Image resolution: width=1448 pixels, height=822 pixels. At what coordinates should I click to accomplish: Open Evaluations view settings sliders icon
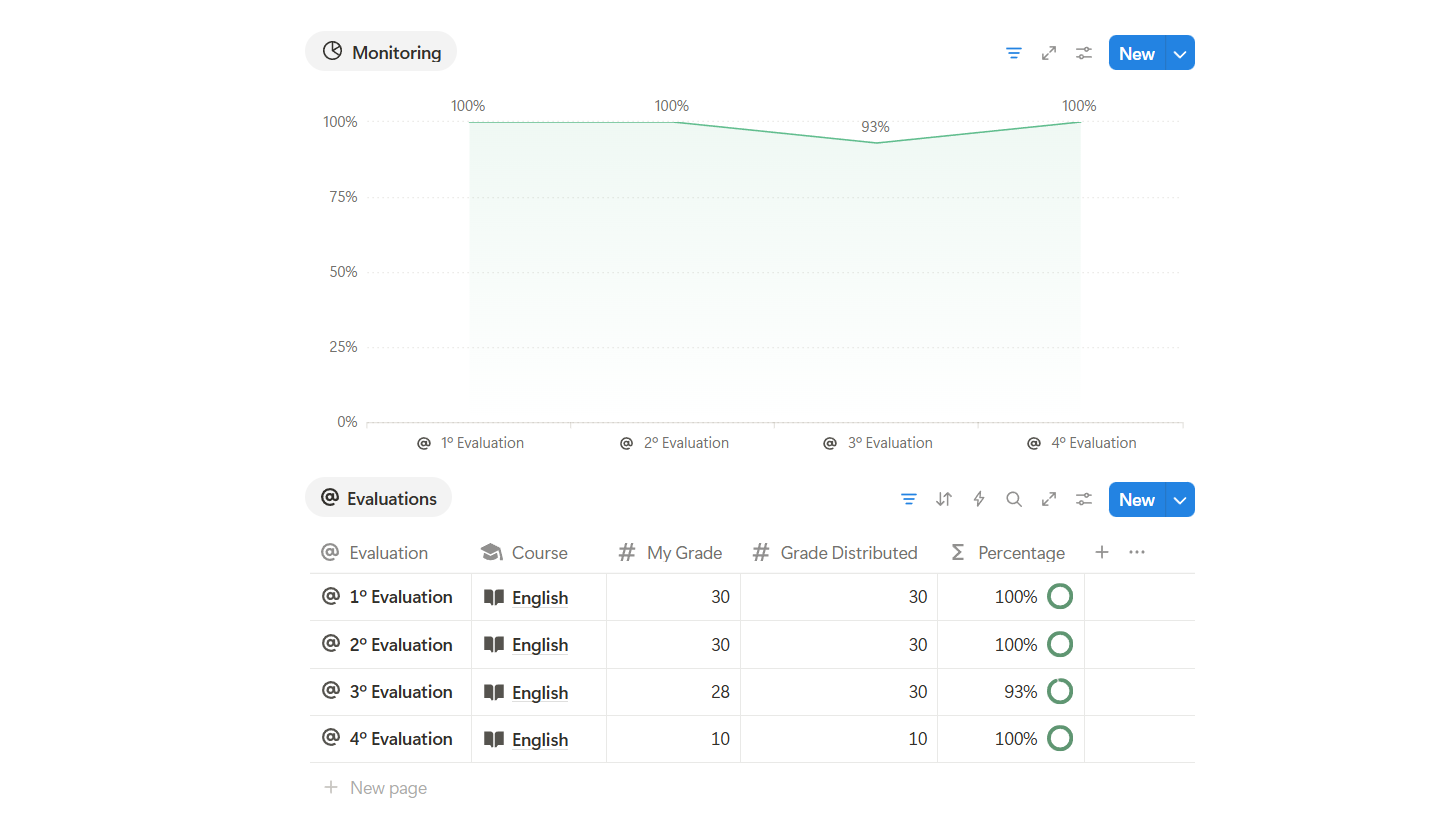[1084, 499]
